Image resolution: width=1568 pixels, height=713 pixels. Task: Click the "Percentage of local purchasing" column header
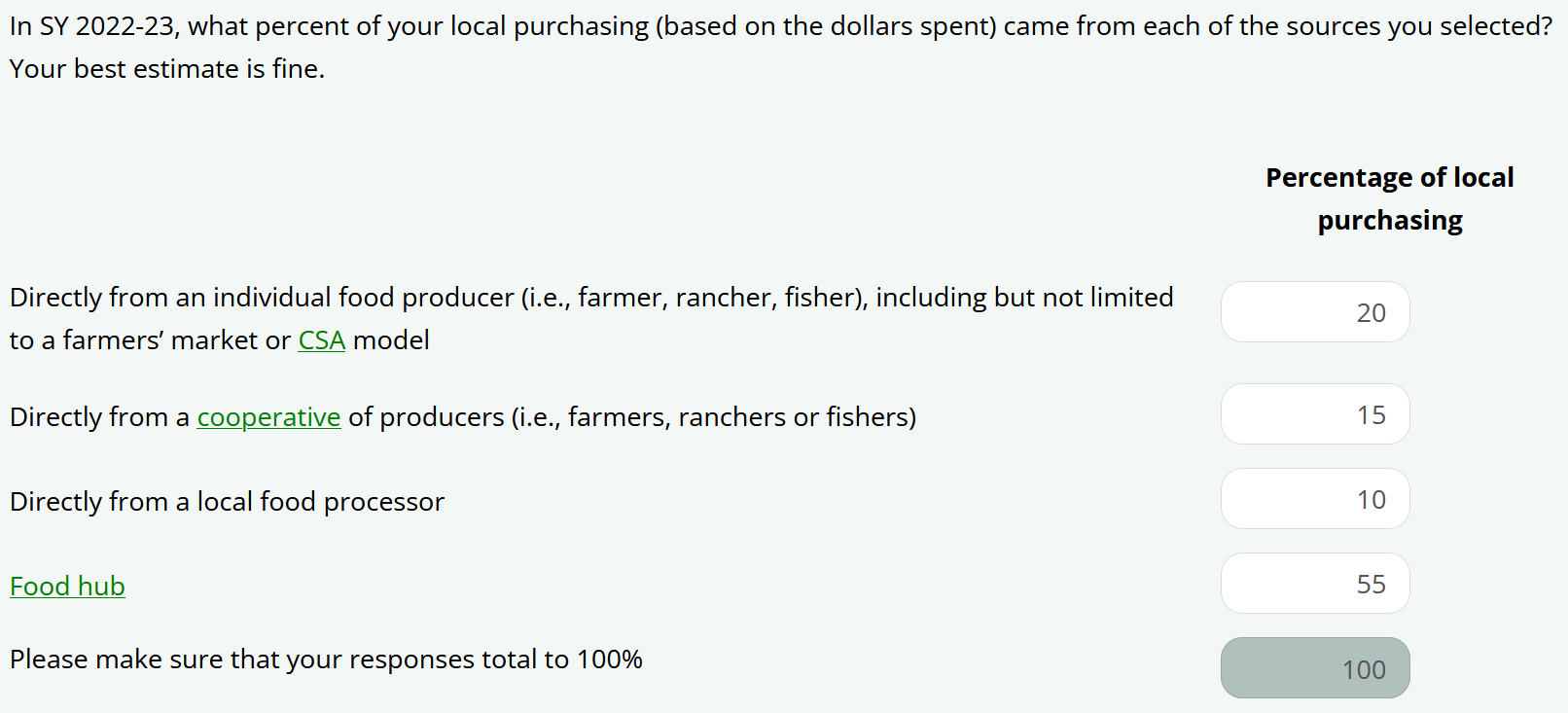tap(1389, 198)
